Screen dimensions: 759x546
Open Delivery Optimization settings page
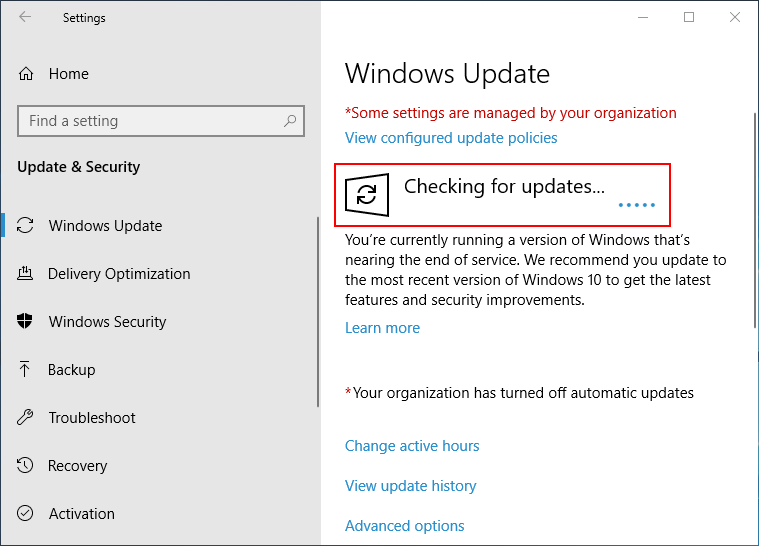coord(119,274)
